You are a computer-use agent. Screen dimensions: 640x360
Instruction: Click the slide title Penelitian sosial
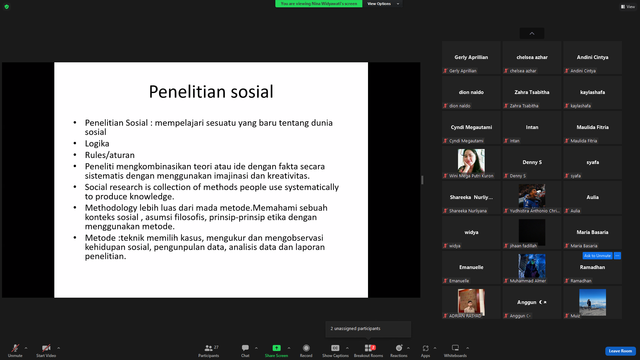point(211,92)
